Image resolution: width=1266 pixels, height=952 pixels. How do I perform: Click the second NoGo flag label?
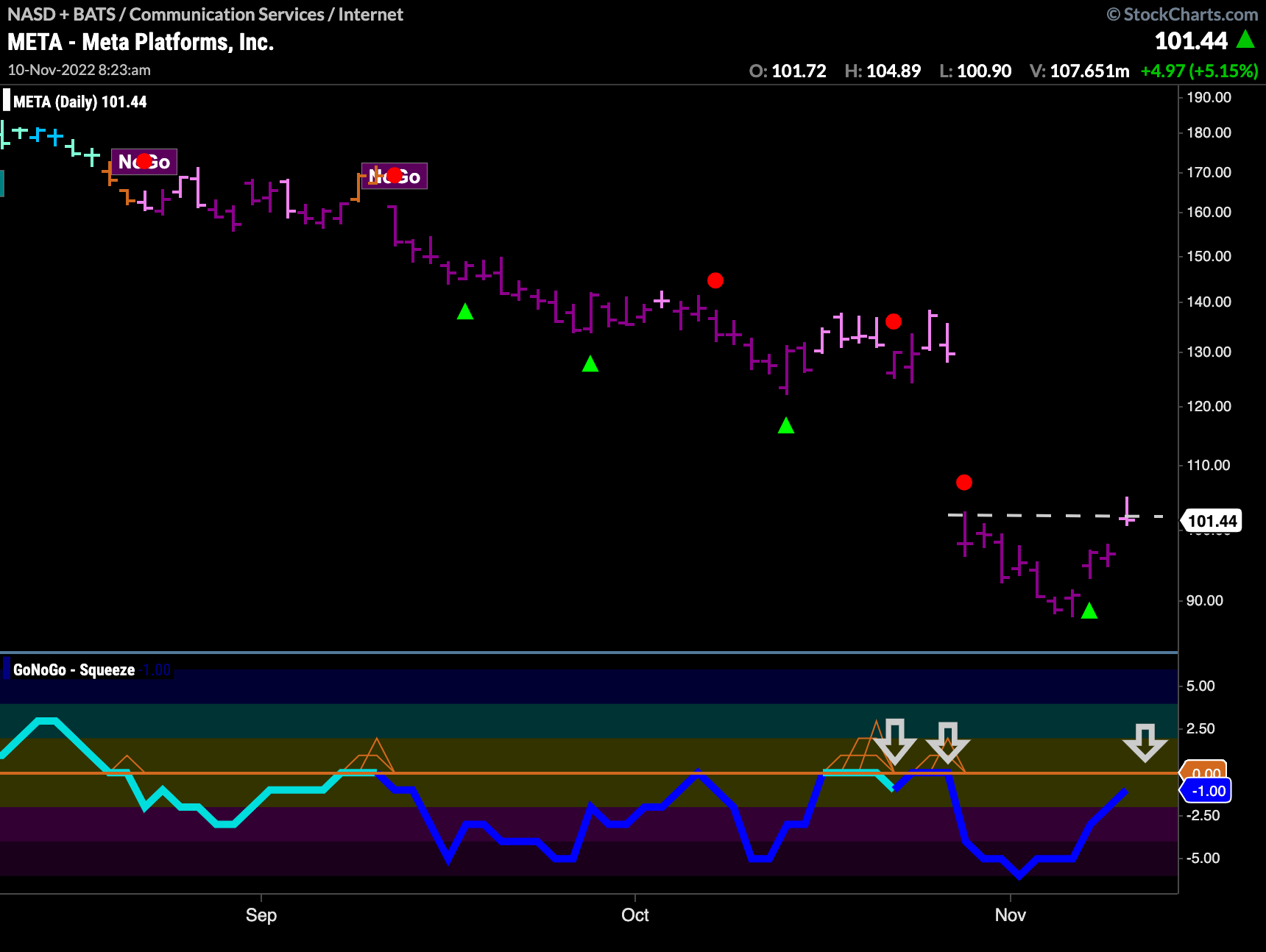pos(395,176)
